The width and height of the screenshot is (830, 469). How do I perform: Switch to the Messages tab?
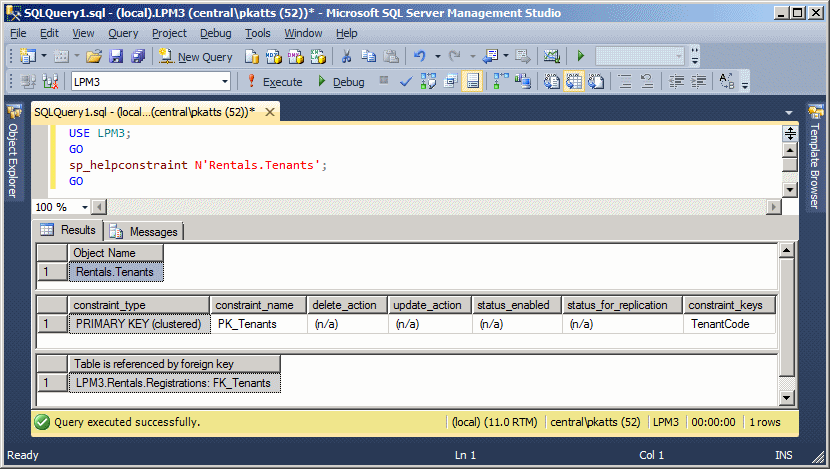point(144,232)
